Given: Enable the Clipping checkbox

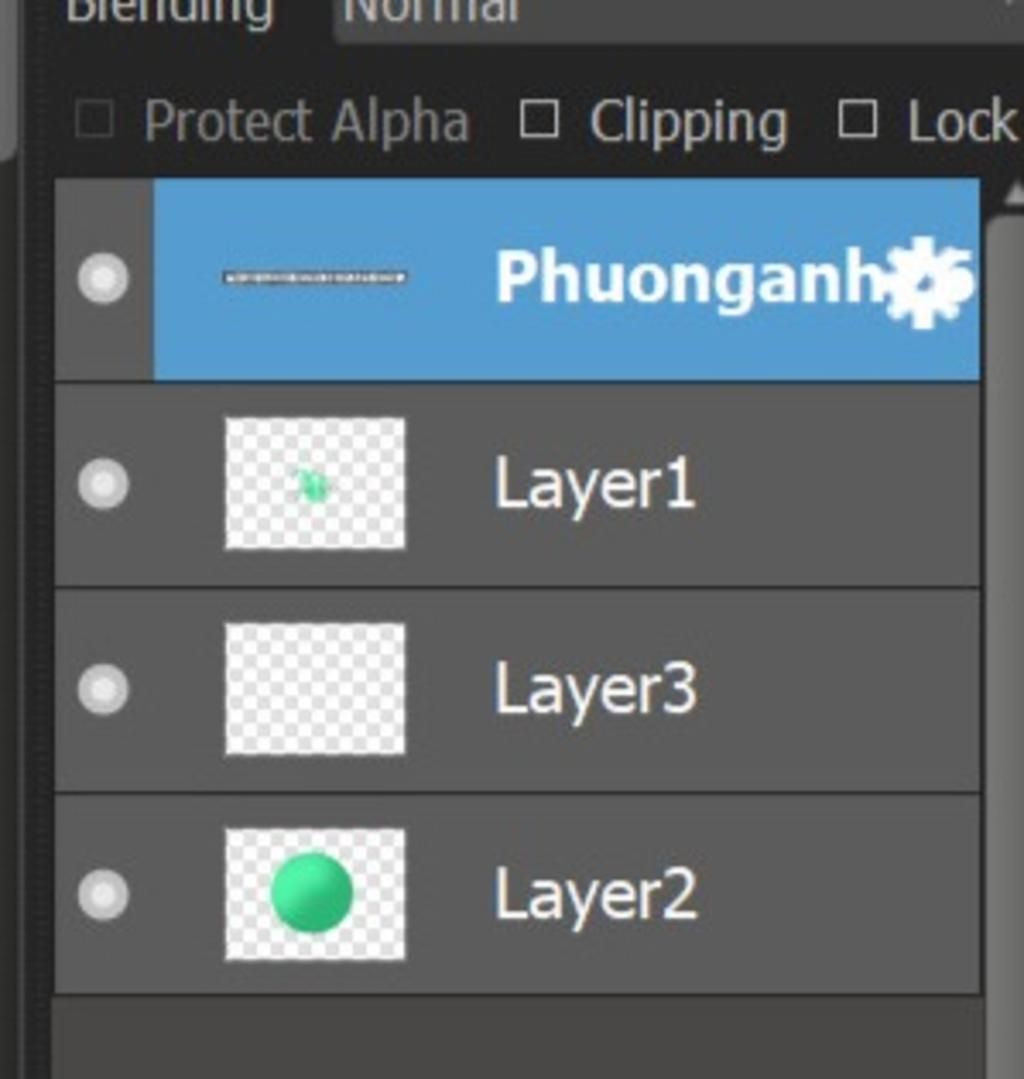Looking at the screenshot, I should 539,121.
